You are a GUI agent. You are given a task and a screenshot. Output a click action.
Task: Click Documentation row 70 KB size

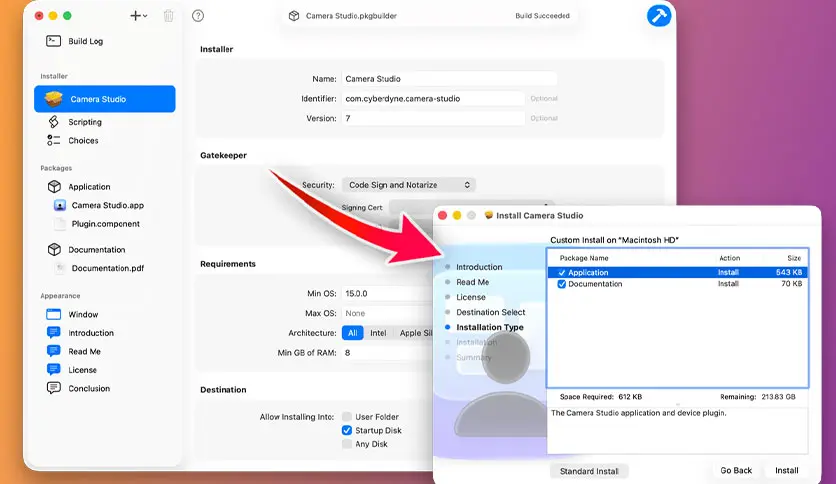point(791,284)
